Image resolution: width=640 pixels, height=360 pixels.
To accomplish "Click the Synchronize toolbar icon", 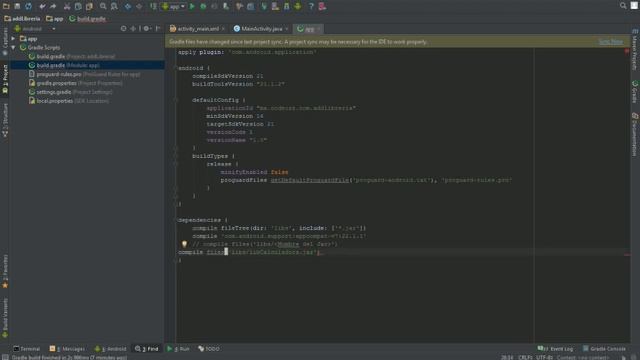I will click(29, 6).
